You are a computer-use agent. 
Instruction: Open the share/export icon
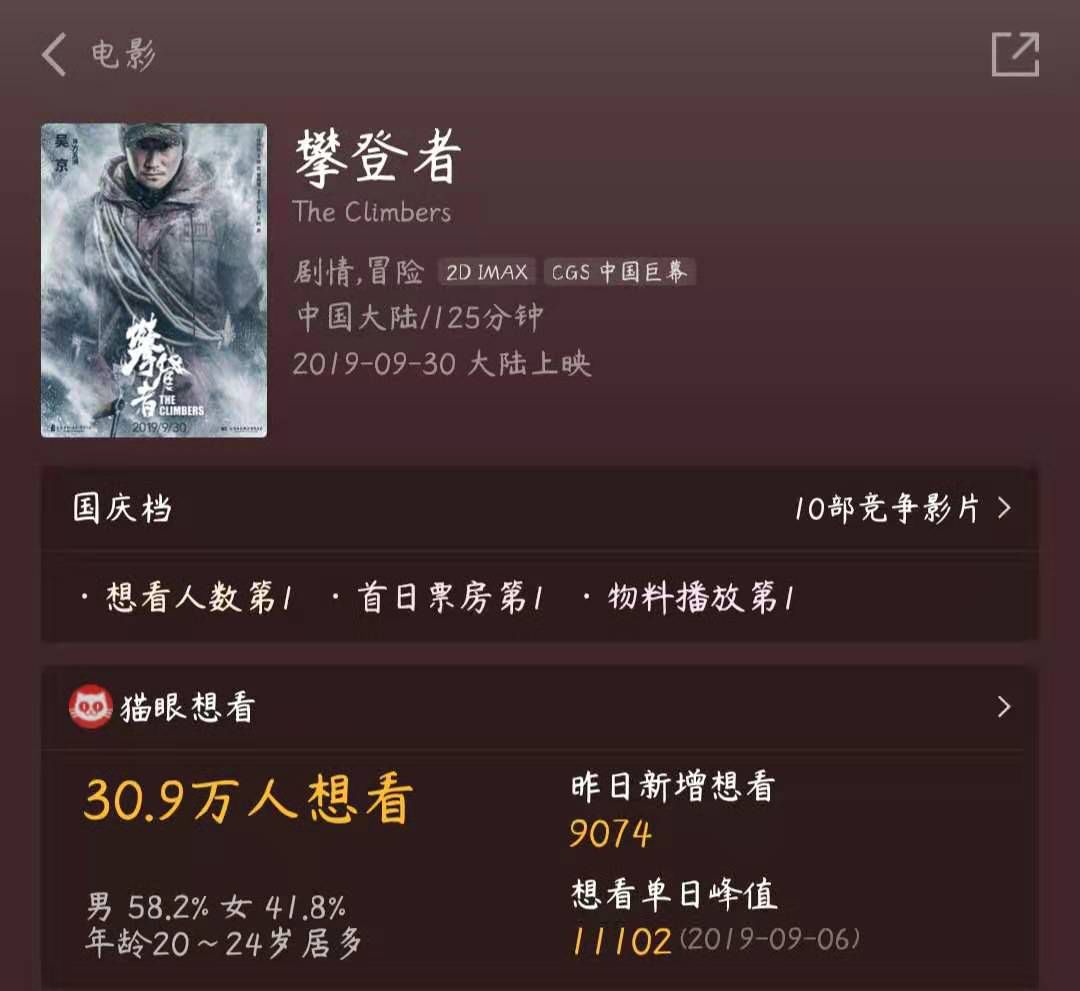[x=1015, y=54]
